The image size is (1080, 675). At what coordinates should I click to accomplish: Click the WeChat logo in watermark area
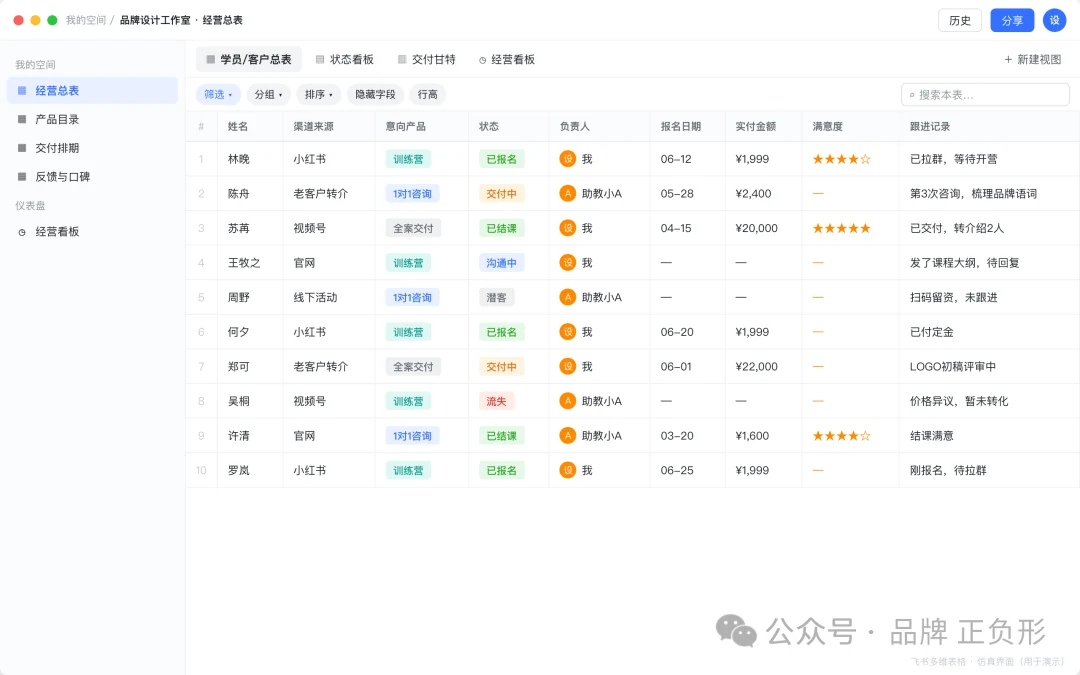pos(736,630)
